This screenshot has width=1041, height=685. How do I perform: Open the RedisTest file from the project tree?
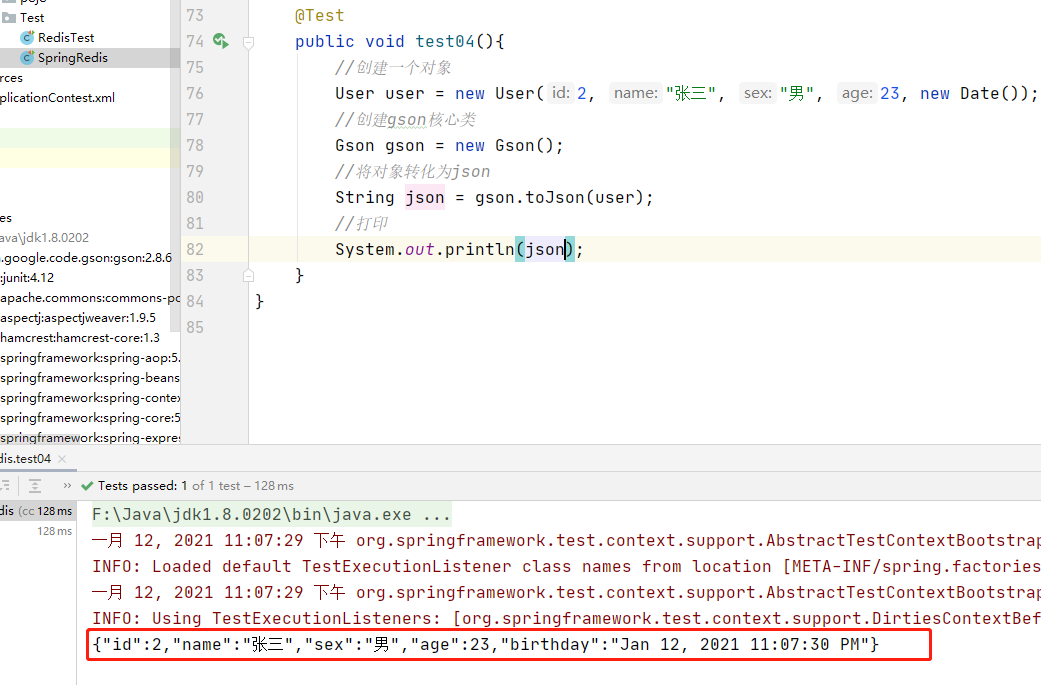click(x=66, y=38)
